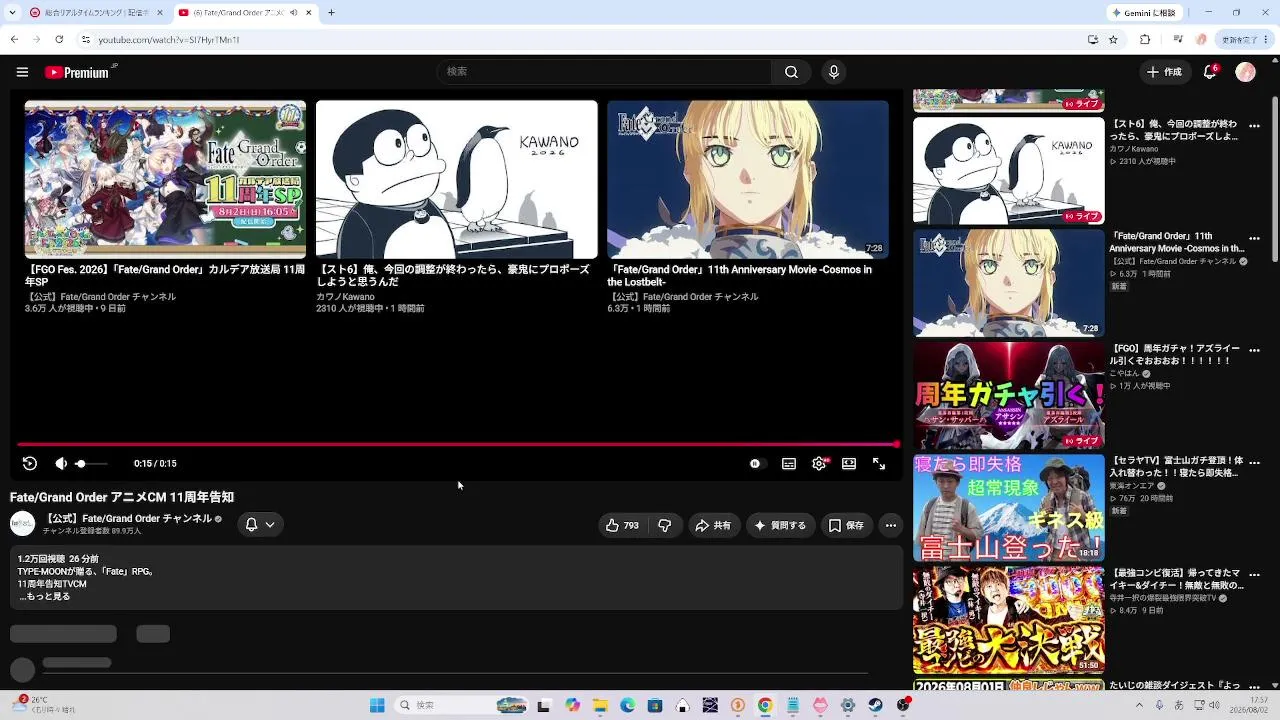Replay the video with the replay button
1280x720 pixels.
pyautogui.click(x=30, y=463)
